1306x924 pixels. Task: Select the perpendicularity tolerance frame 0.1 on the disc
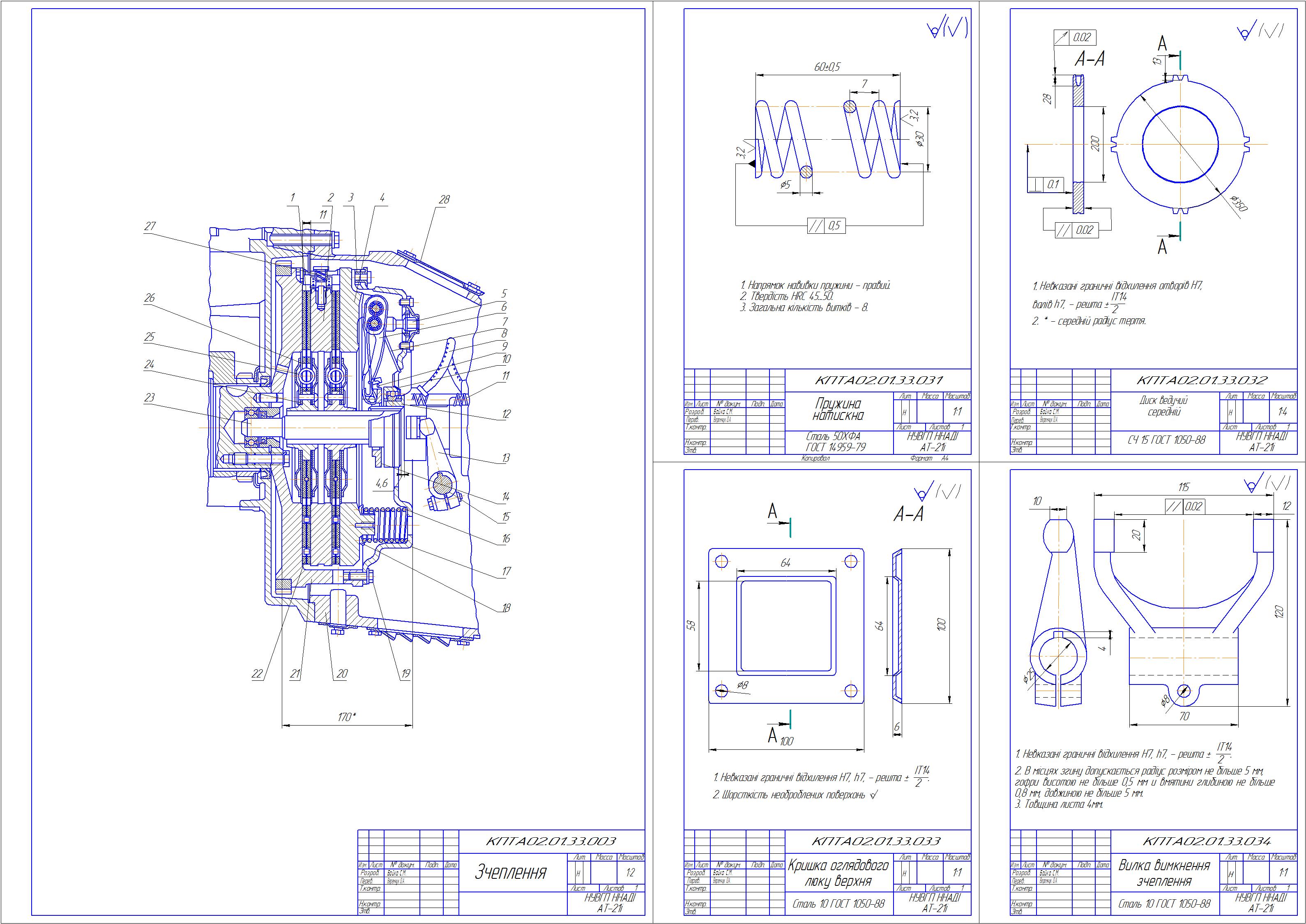coord(1046,184)
